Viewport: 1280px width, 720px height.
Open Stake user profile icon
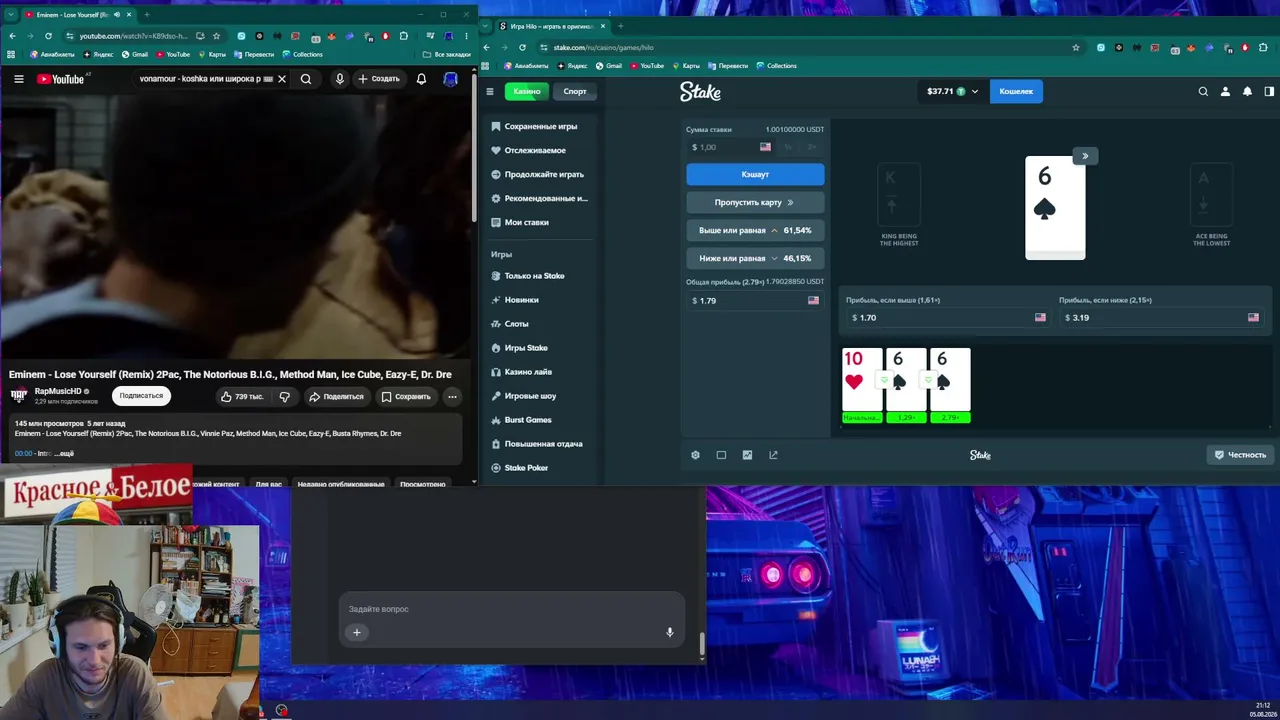[1225, 91]
